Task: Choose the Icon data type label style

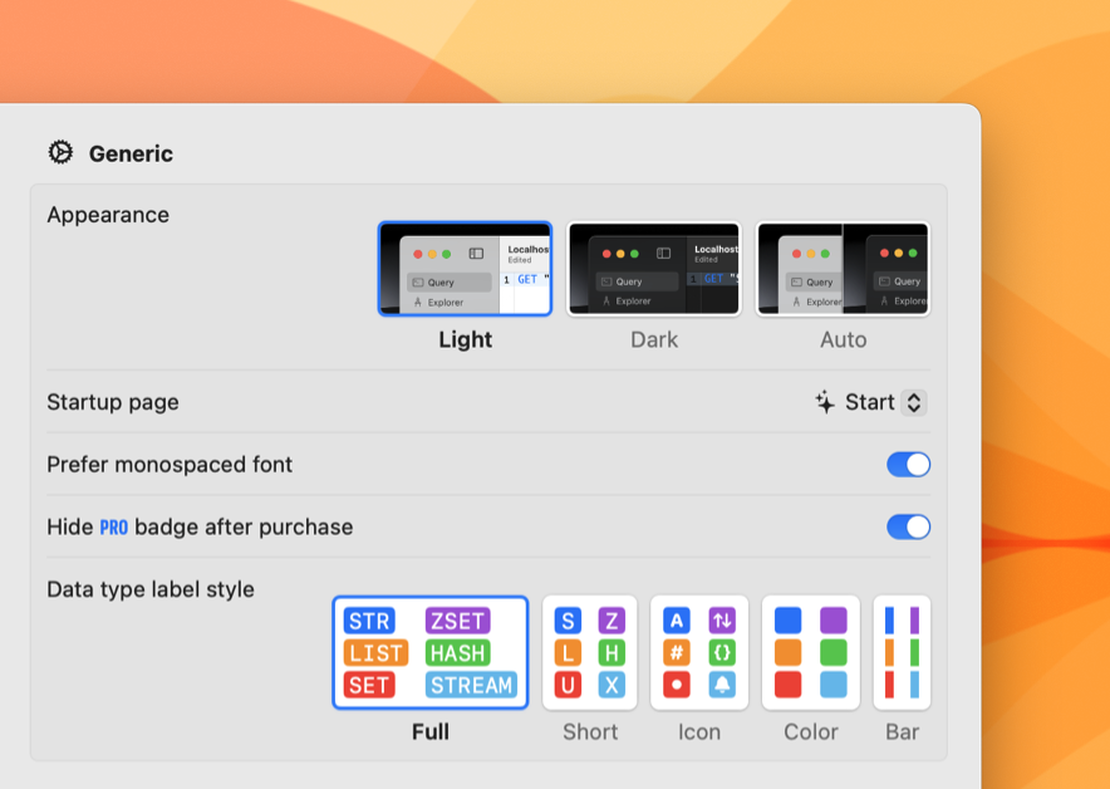Action: tap(699, 652)
